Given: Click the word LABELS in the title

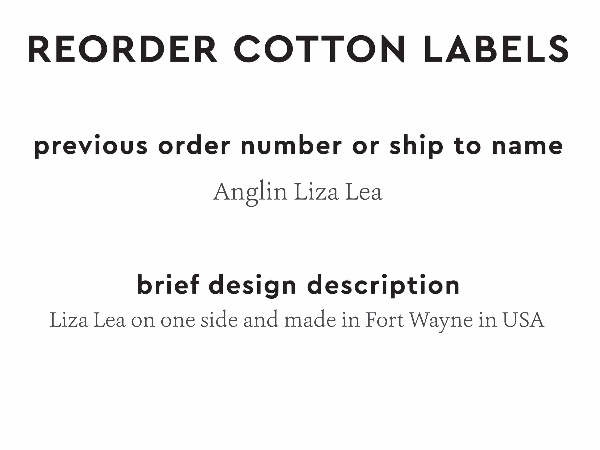Looking at the screenshot, I should (495, 48).
